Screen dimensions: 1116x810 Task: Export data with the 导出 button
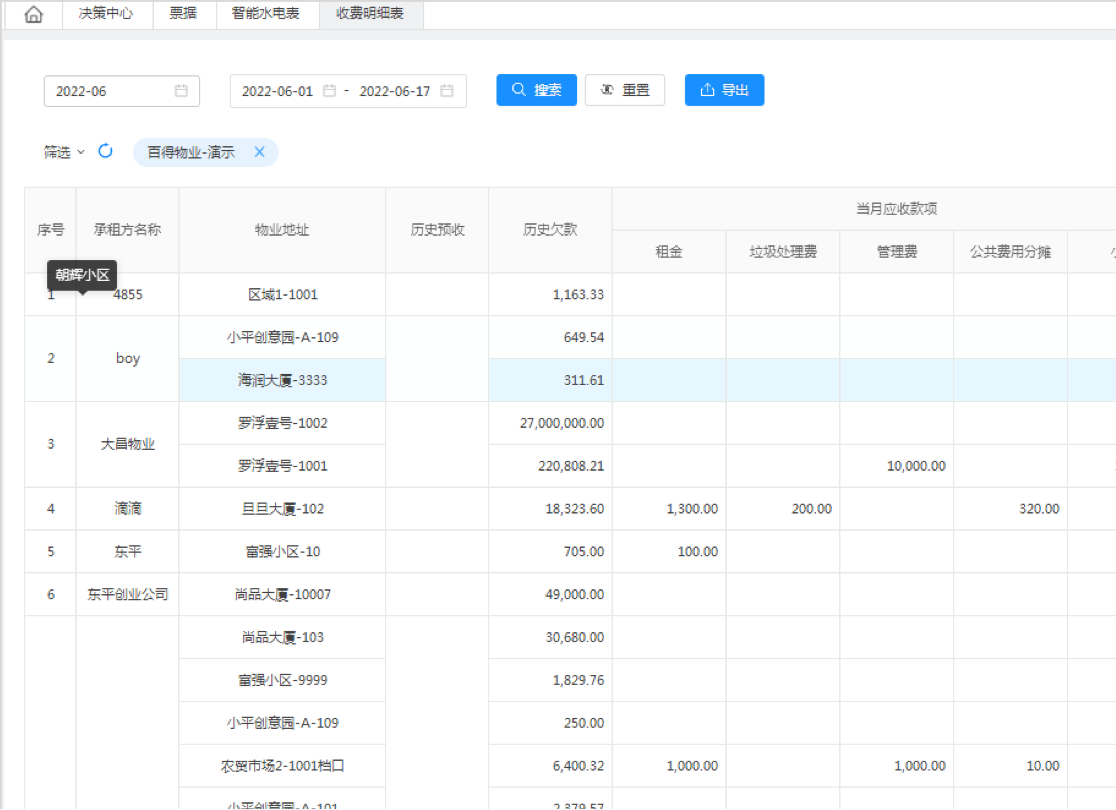(x=725, y=90)
